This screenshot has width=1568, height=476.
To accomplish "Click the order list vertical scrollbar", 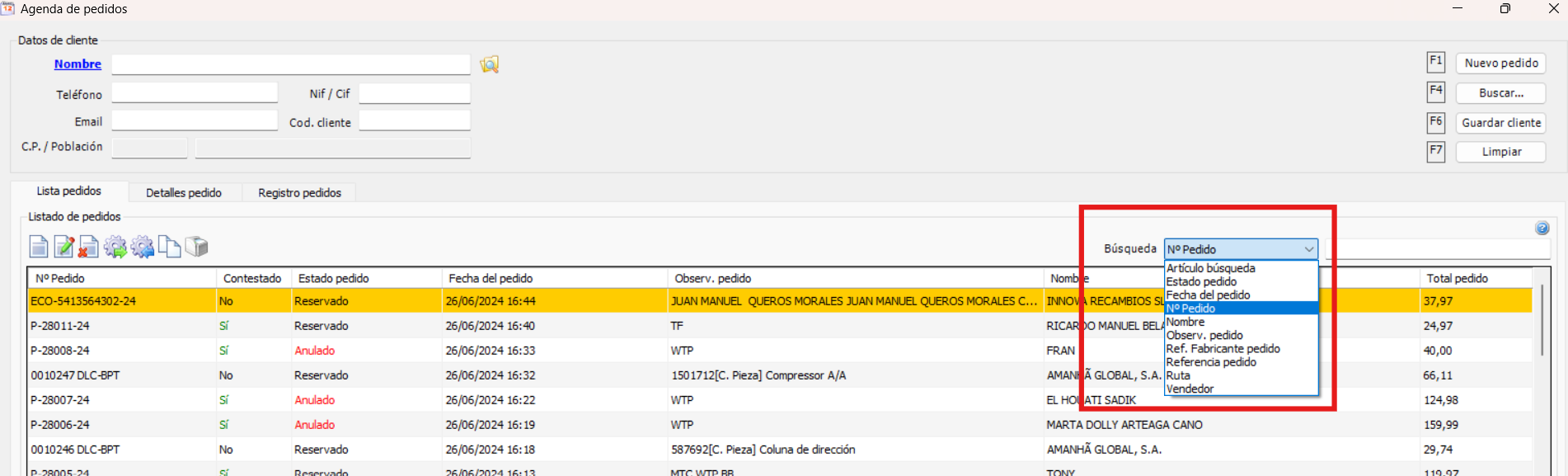I will pyautogui.click(x=1541, y=322).
